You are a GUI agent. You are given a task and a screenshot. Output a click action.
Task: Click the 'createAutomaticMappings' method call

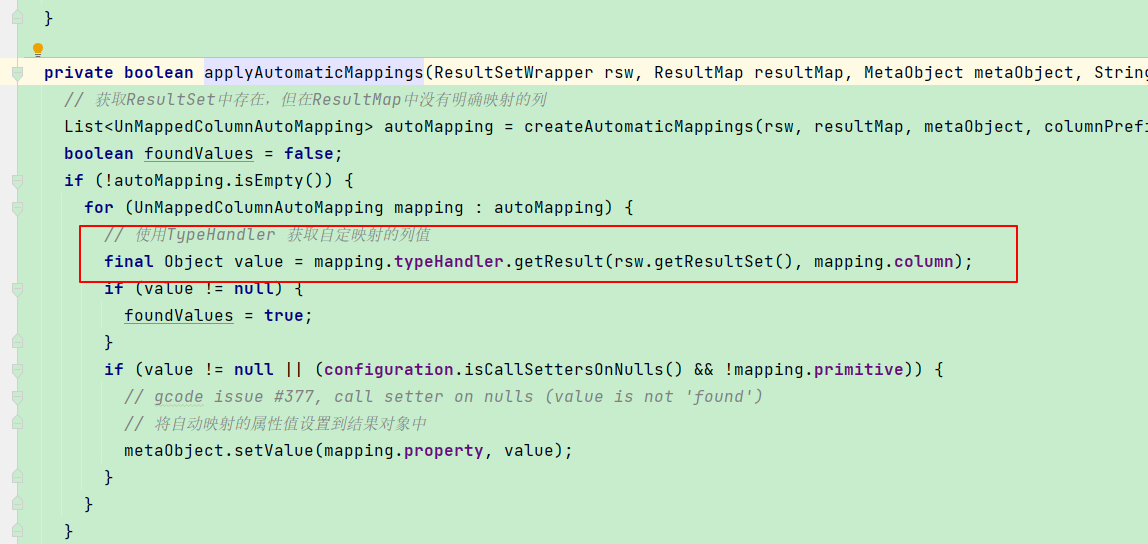point(639,126)
